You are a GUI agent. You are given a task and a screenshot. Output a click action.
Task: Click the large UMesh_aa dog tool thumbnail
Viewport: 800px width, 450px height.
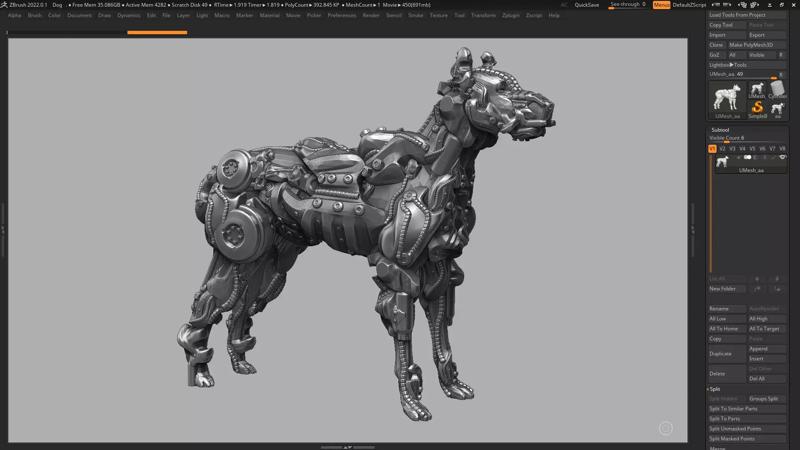pos(727,98)
